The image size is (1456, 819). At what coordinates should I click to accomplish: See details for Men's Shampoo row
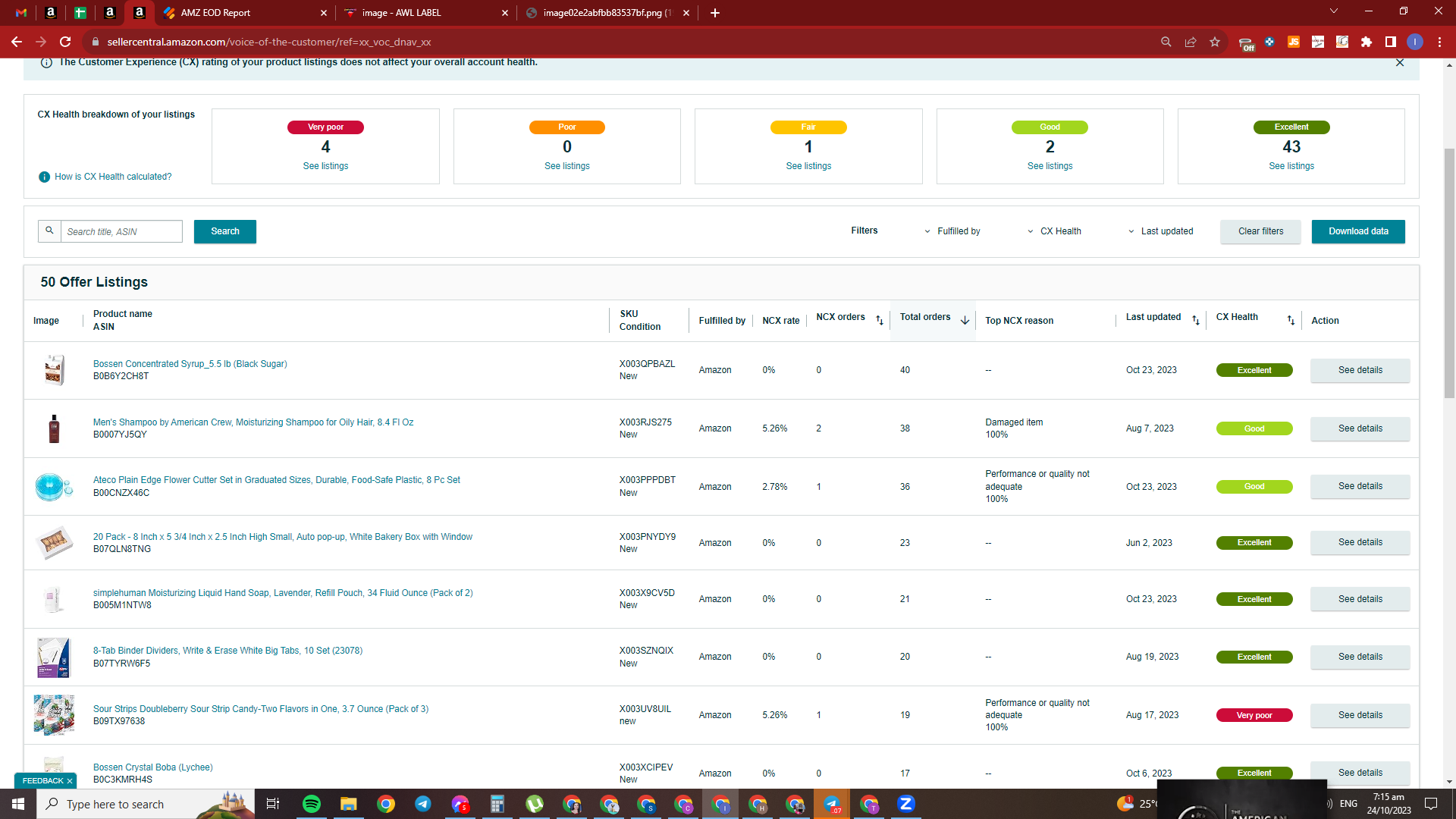pyautogui.click(x=1360, y=428)
